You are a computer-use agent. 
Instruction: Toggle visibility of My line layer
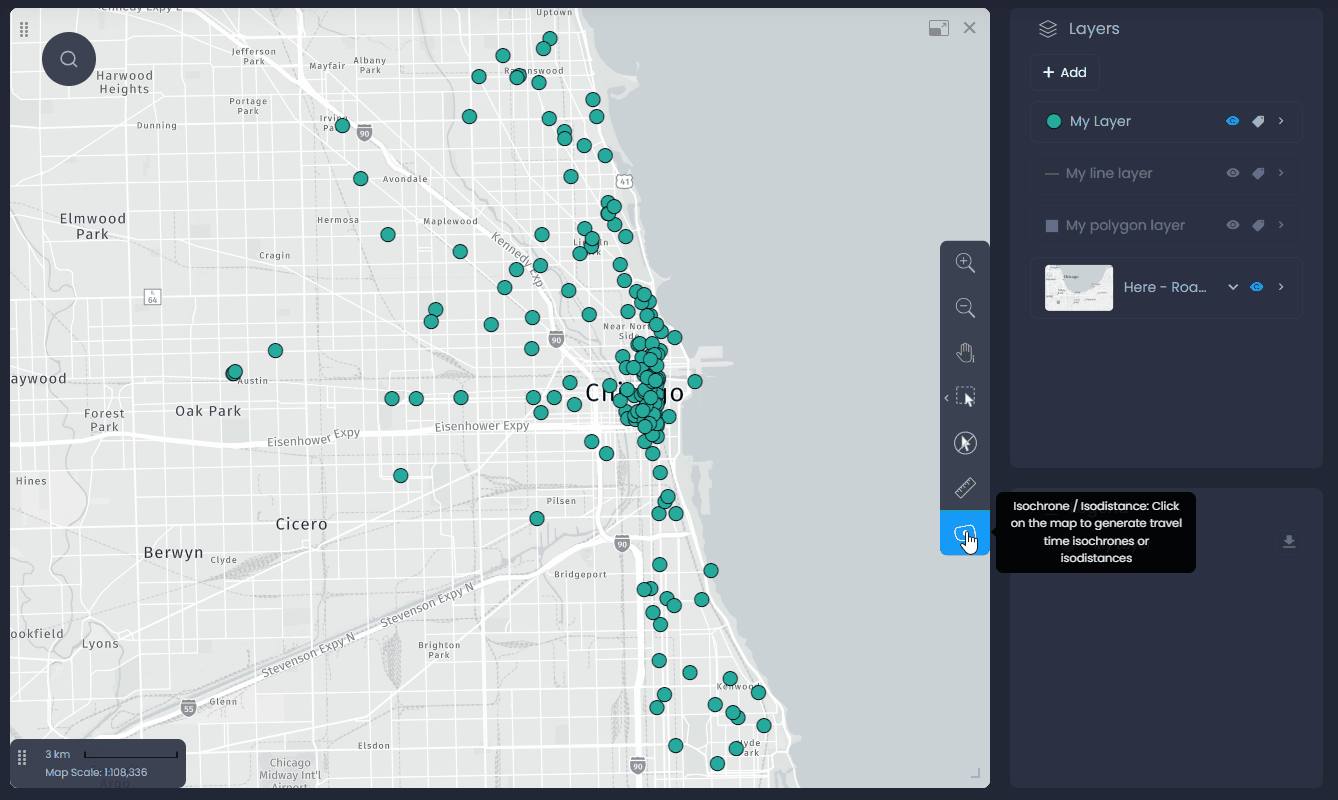tap(1233, 173)
